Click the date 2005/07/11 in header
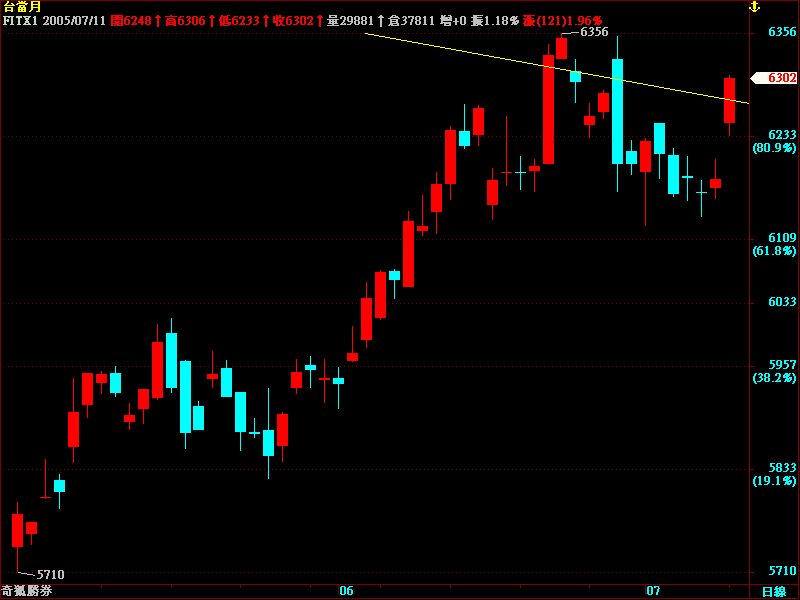The image size is (800, 600). 74,21
